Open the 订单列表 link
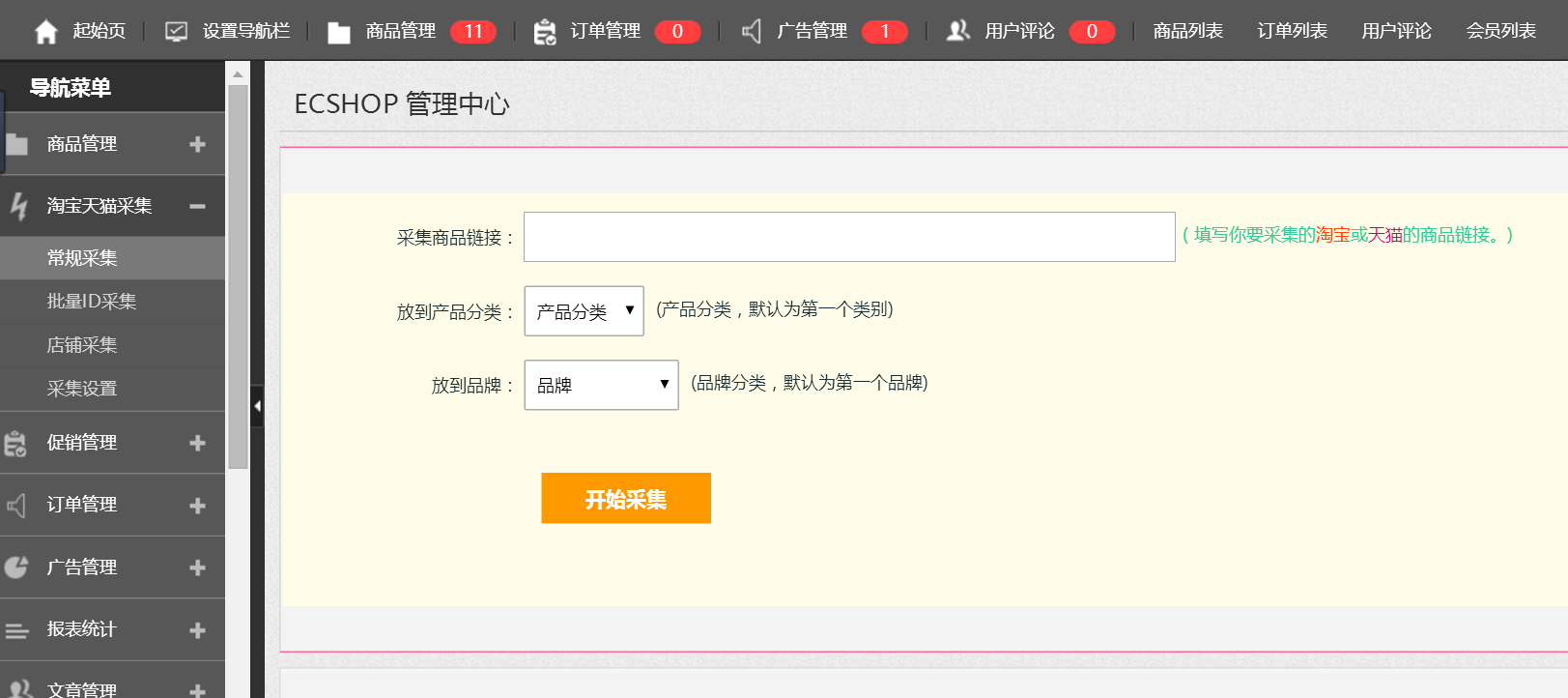Screen dimensions: 1568x698 pyautogui.click(x=1293, y=31)
